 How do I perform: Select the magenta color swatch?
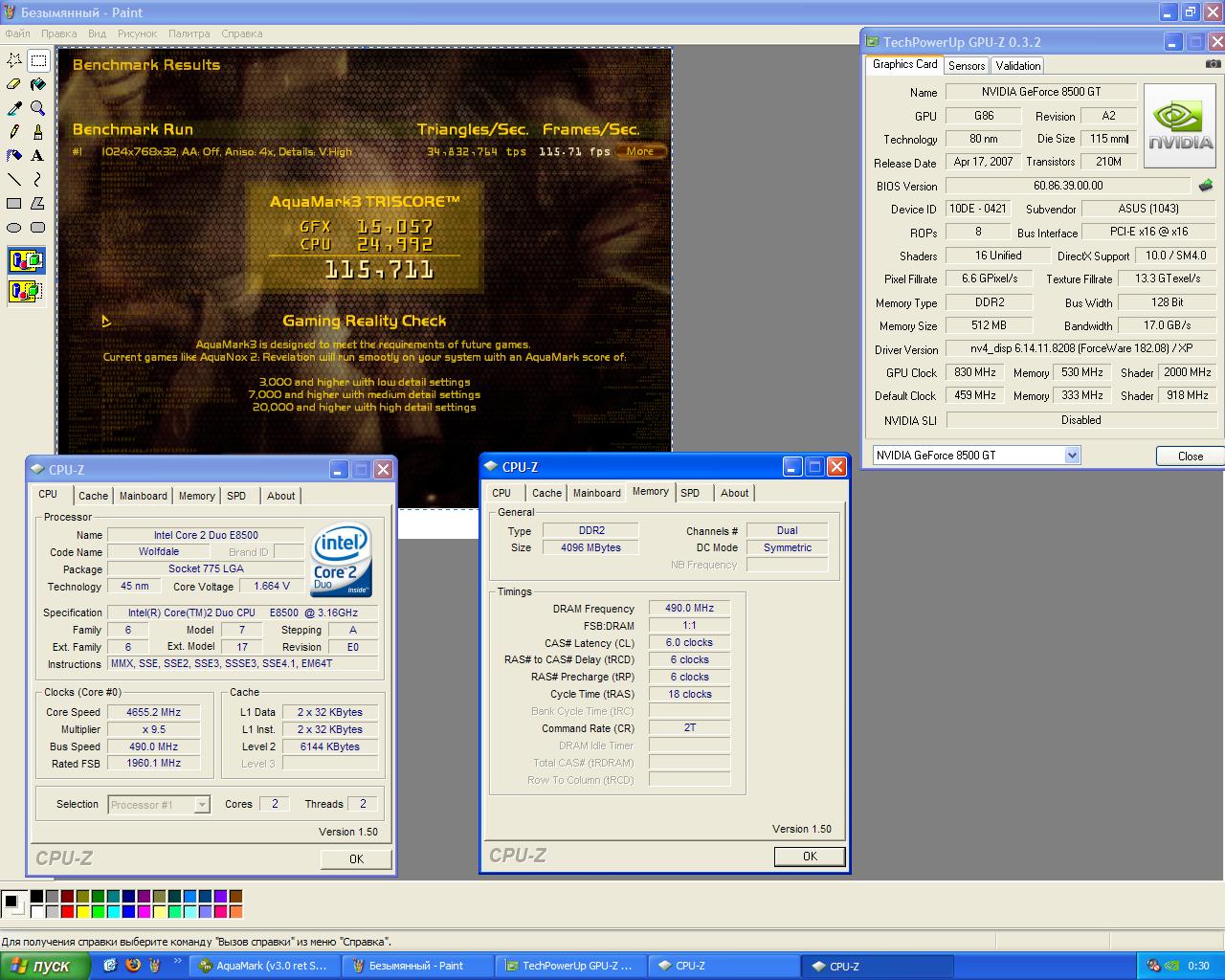[x=145, y=912]
